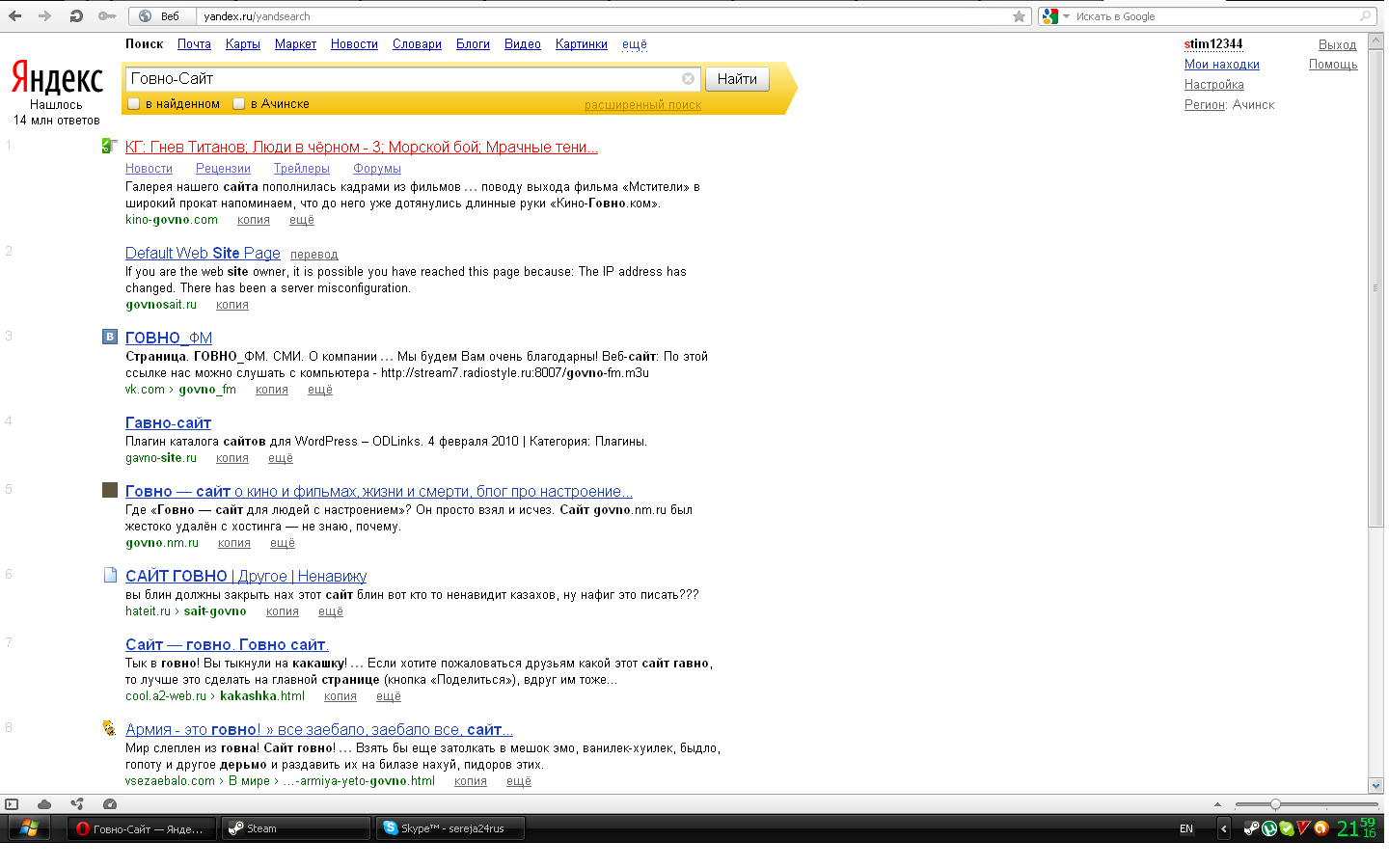
Task: Click the Выход logout link
Action: pyautogui.click(x=1338, y=45)
